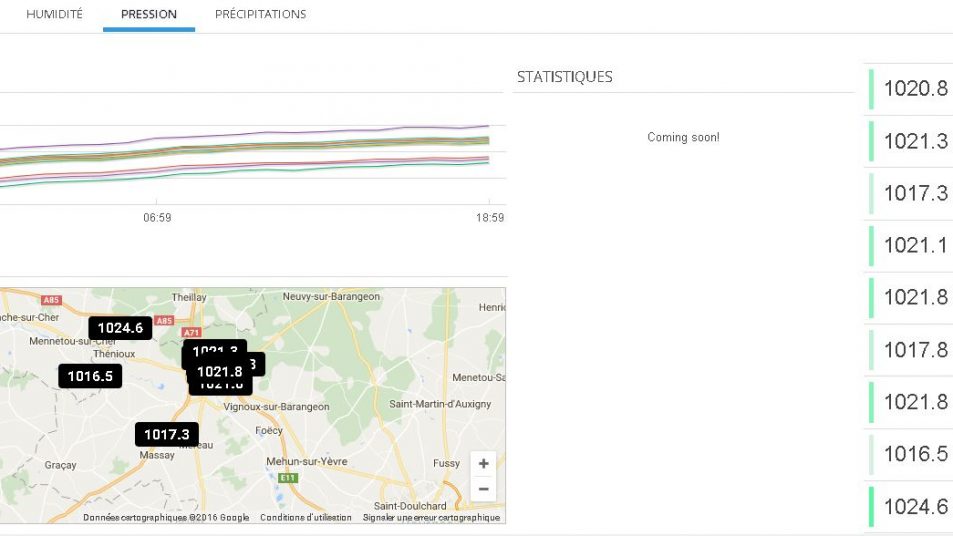The height and width of the screenshot is (536, 953).
Task: Click the E11 road badge on map
Action: [x=288, y=478]
